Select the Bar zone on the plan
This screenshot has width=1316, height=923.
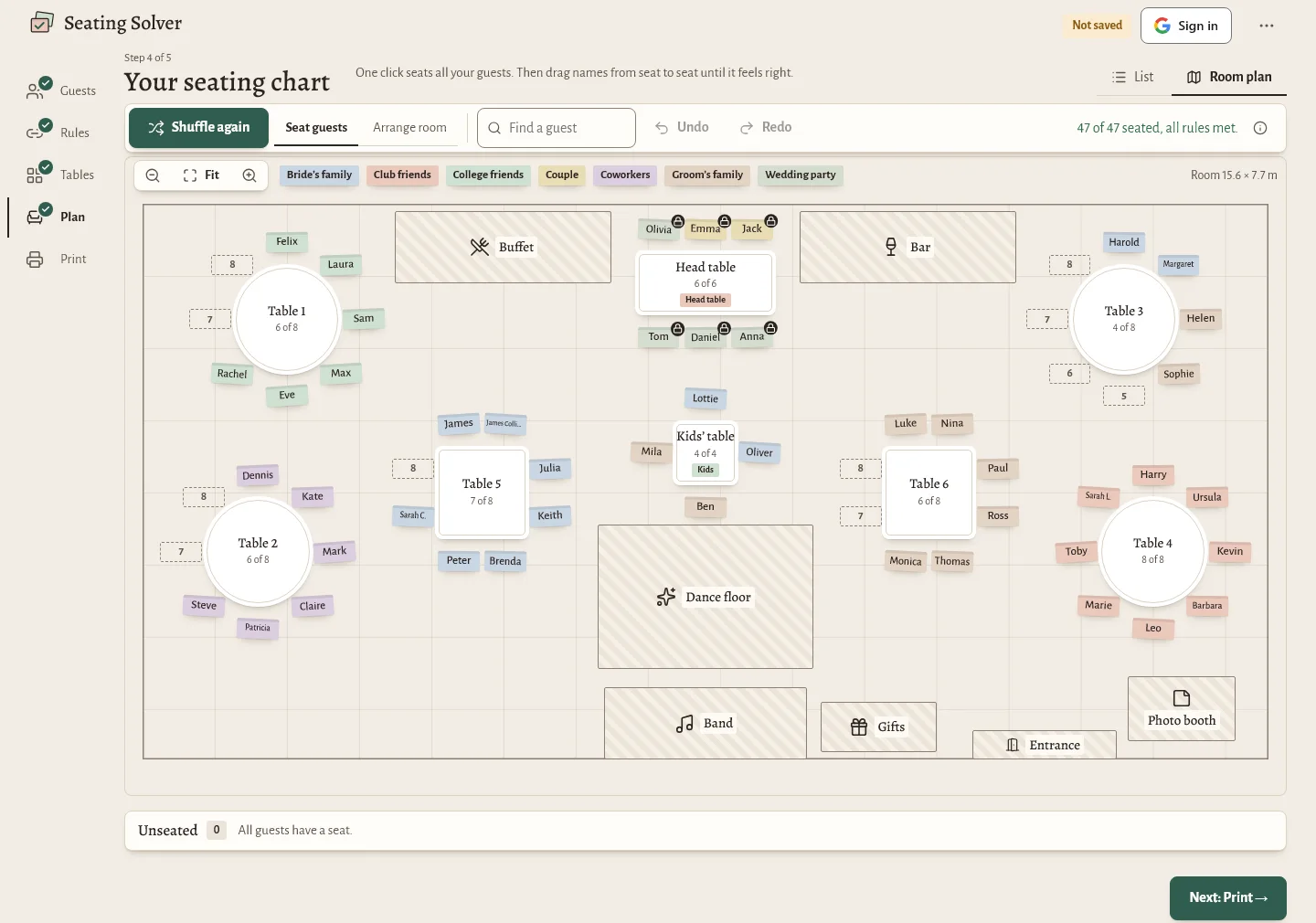[x=907, y=247]
